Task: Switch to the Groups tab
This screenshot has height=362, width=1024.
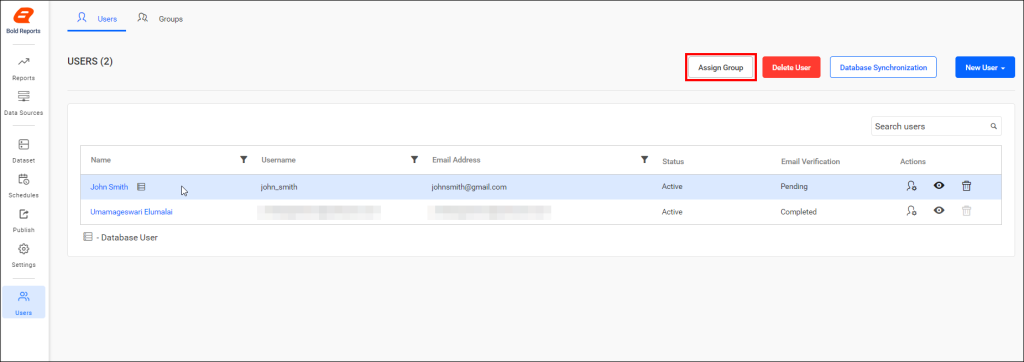Action: (161, 19)
